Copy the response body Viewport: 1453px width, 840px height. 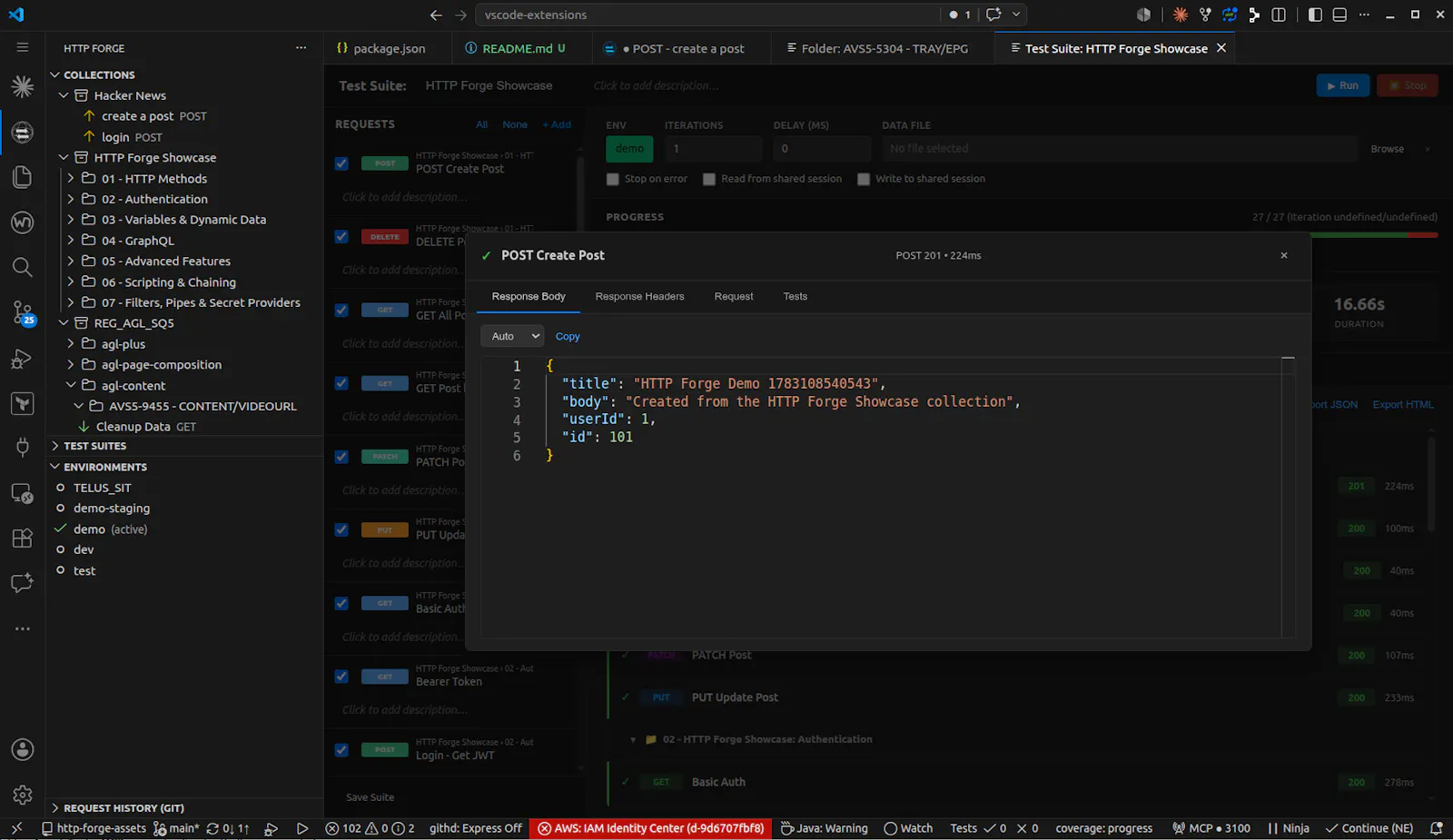568,336
